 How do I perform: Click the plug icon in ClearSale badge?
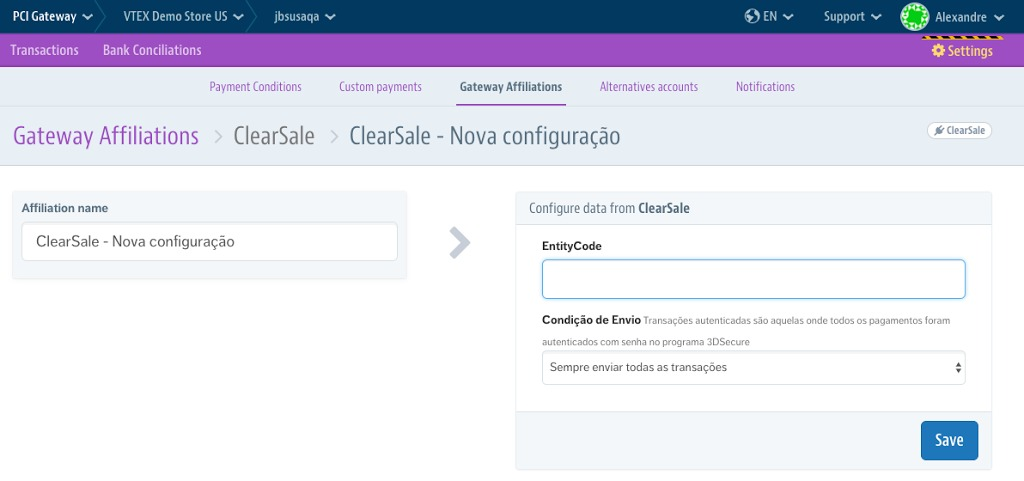(x=939, y=131)
